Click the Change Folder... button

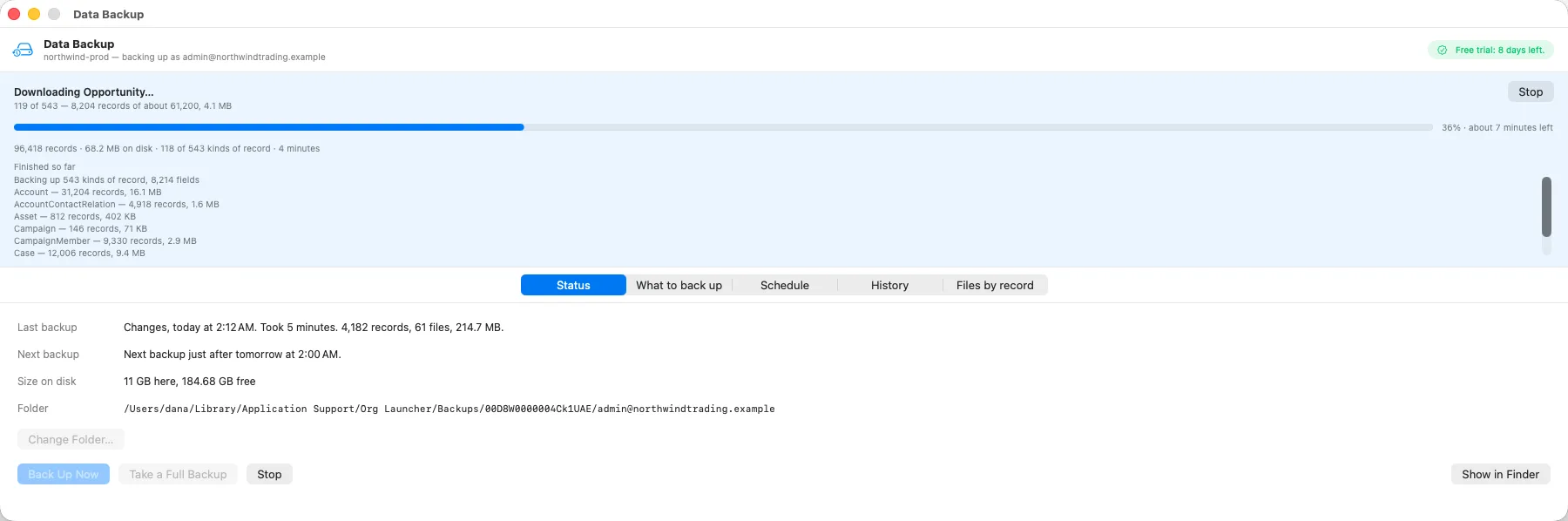tap(71, 439)
